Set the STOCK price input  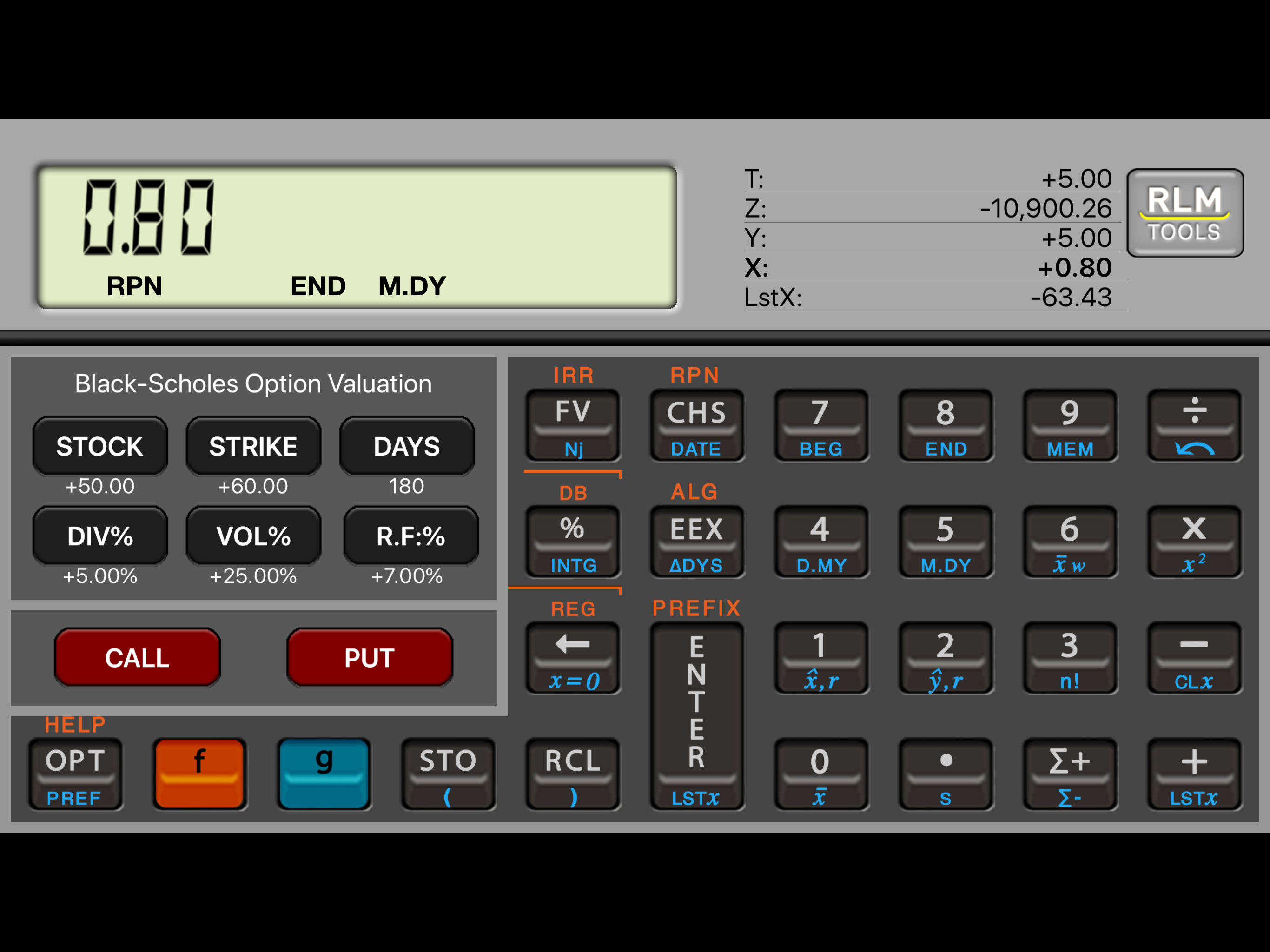point(100,446)
